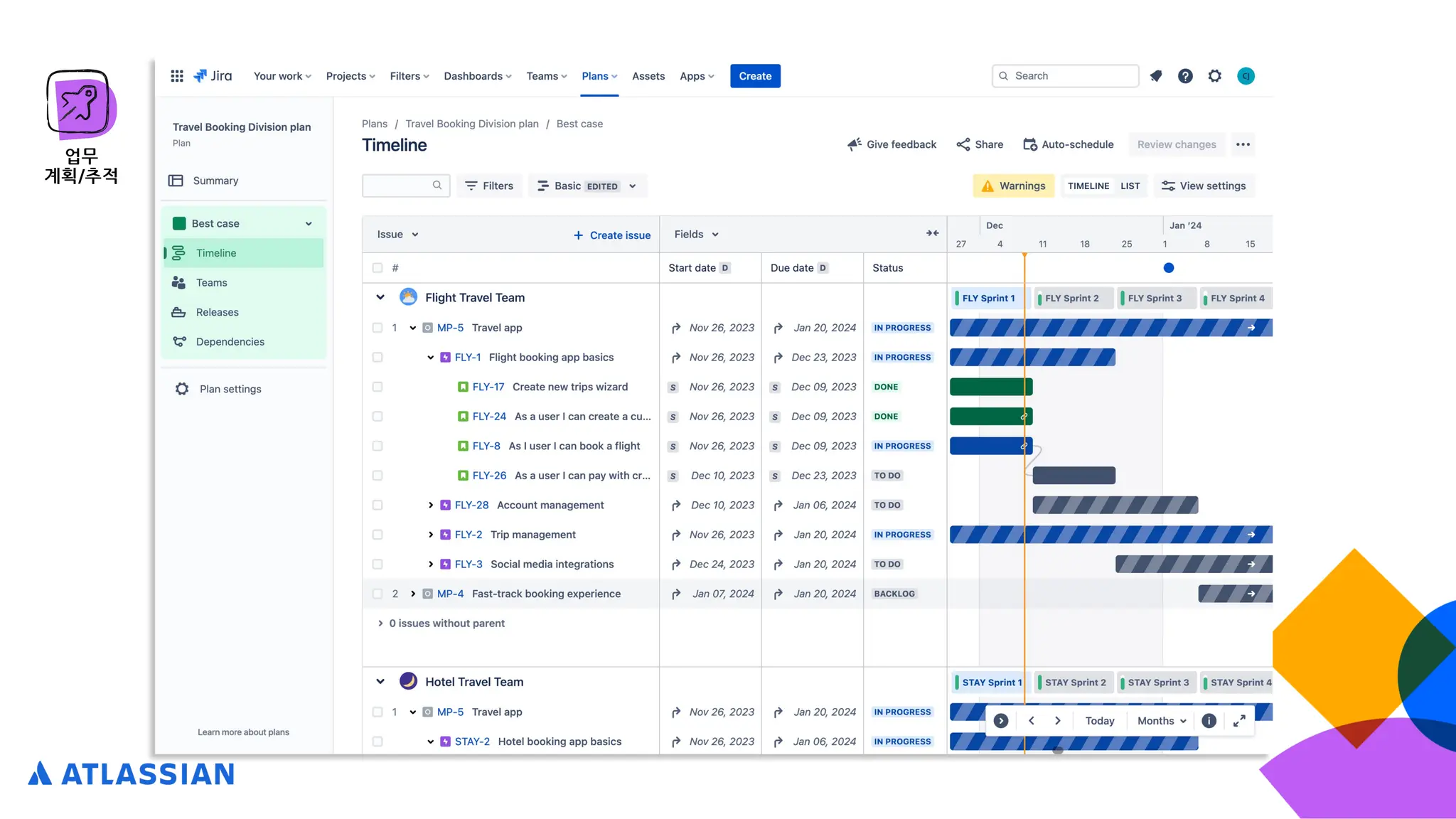Click the notifications icon
The height and width of the screenshot is (819, 1456).
point(1156,76)
